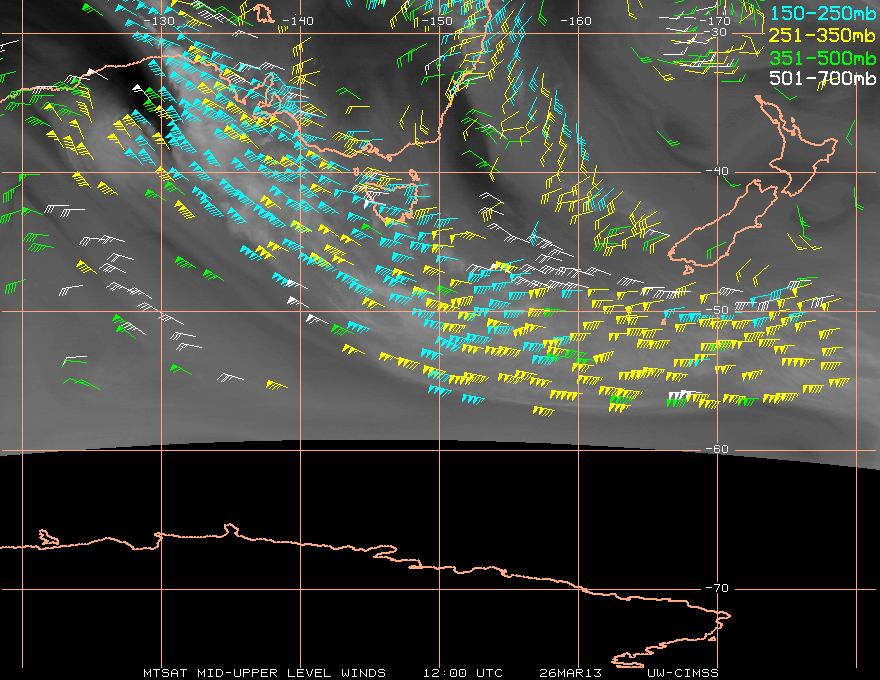Click the -50 latitude label
880x680 pixels.
pyautogui.click(x=717, y=310)
